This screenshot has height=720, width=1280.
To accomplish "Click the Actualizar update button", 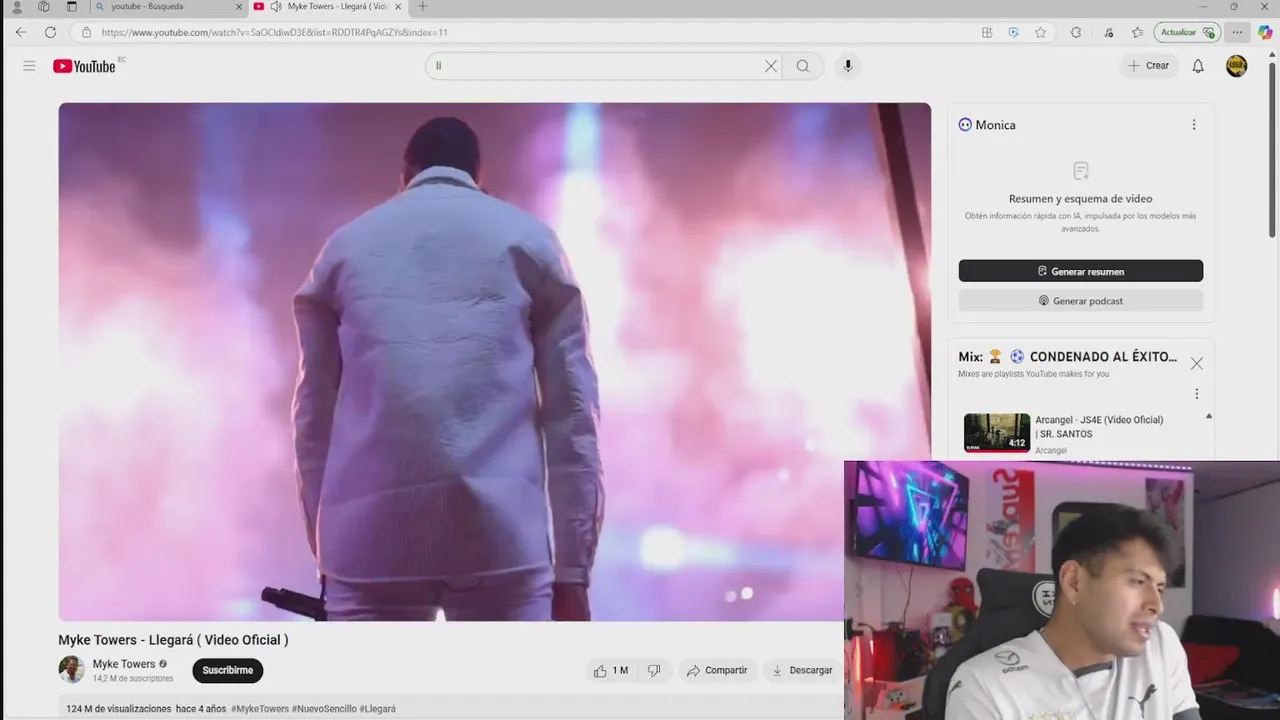I will point(1187,32).
